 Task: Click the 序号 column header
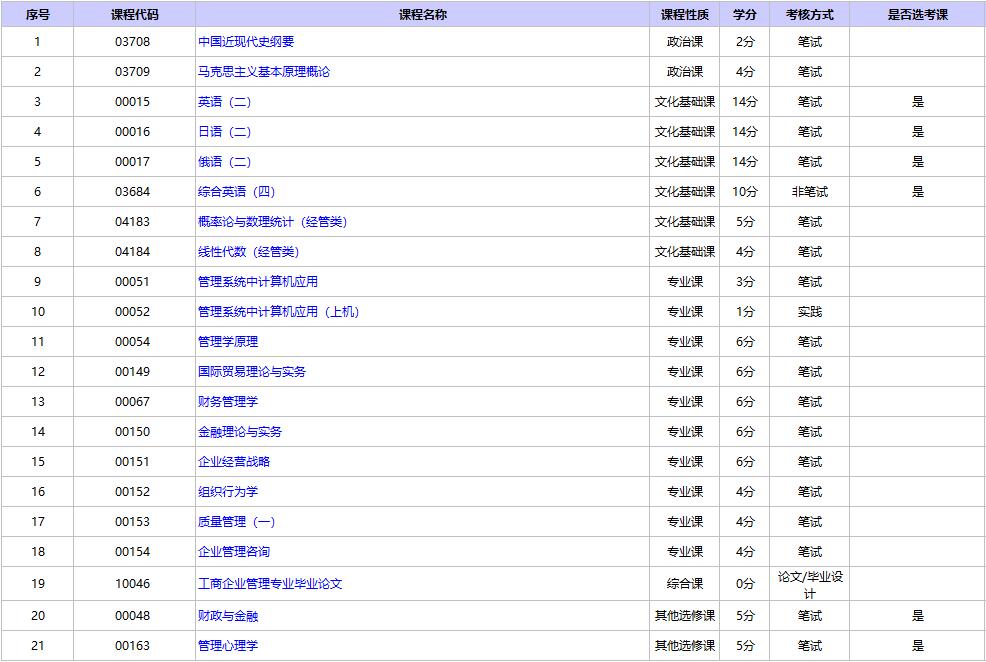(x=37, y=14)
